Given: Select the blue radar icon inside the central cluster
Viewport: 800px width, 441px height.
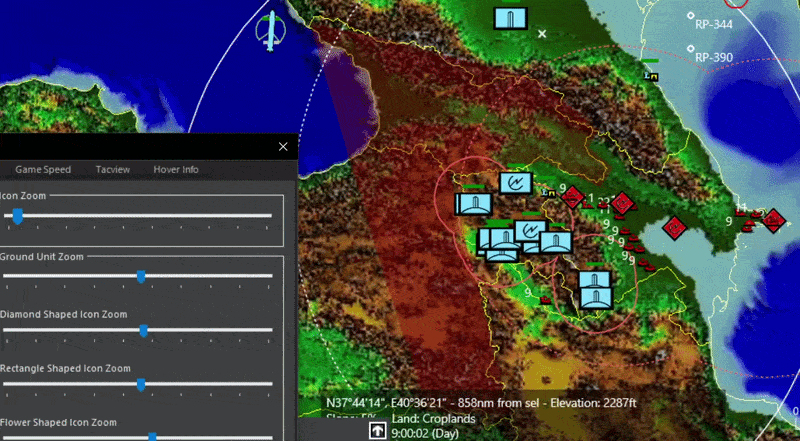Looking at the screenshot, I should 531,231.
